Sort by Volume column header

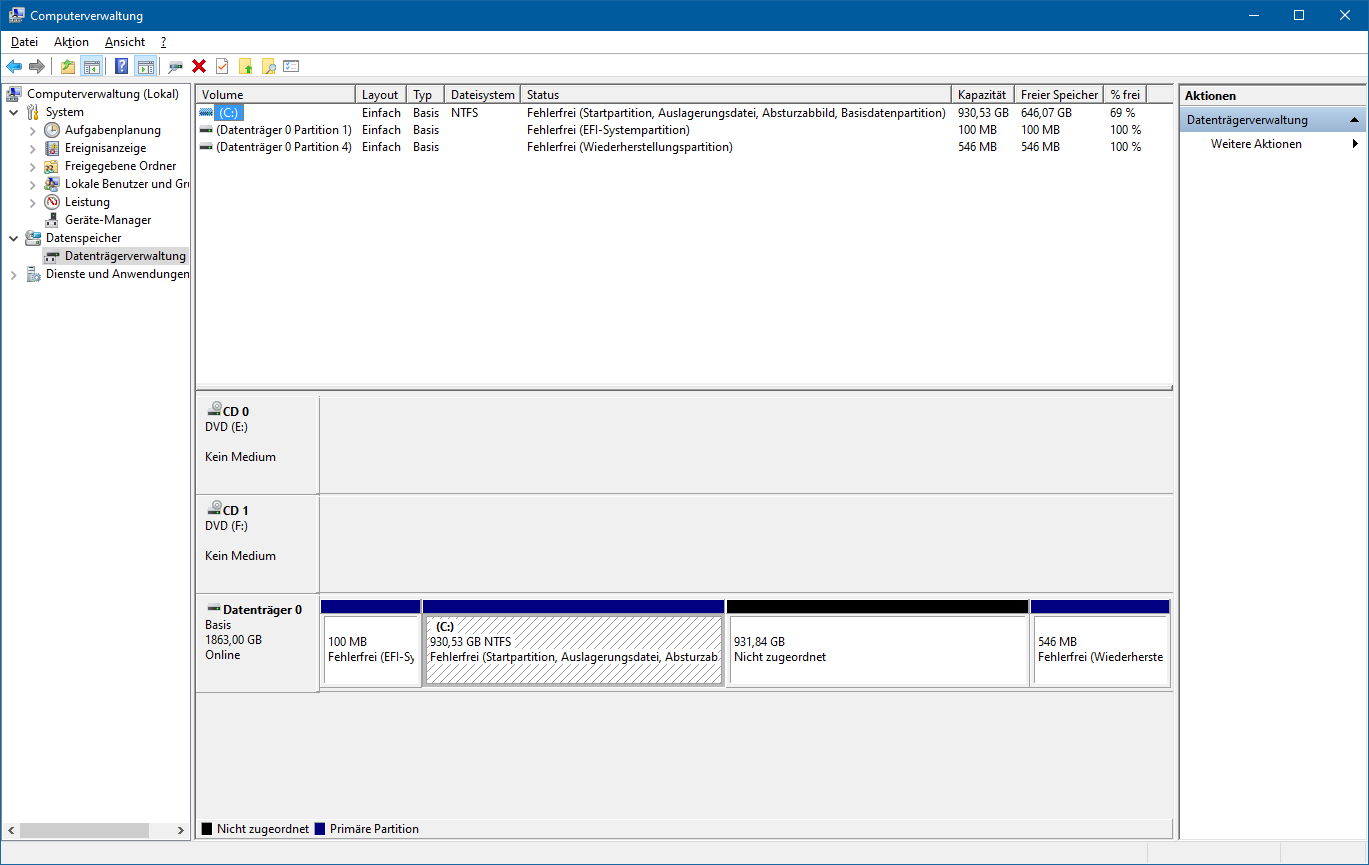coord(275,94)
